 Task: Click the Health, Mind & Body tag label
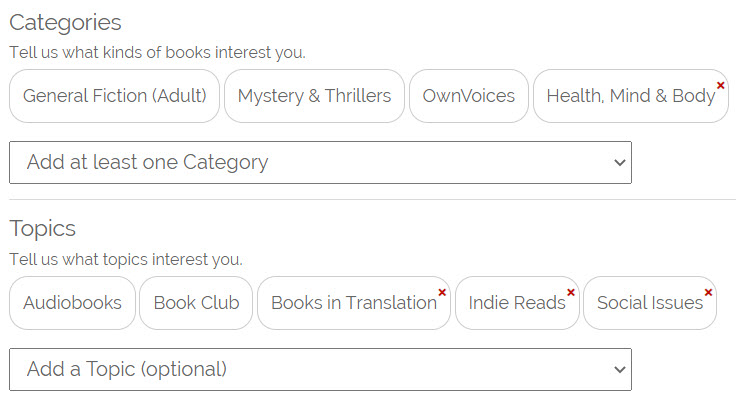pos(629,97)
